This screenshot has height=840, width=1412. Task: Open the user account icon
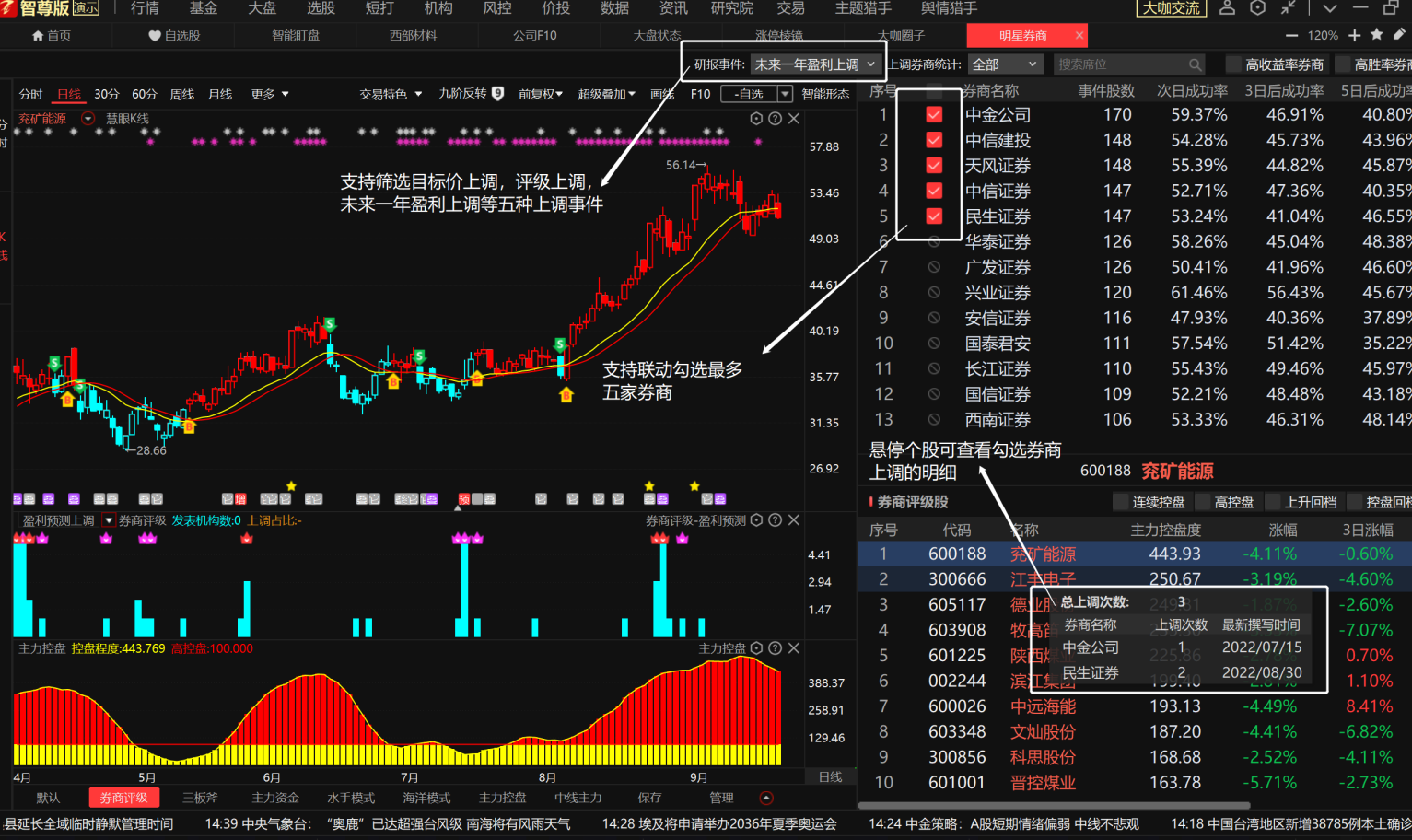(1227, 8)
